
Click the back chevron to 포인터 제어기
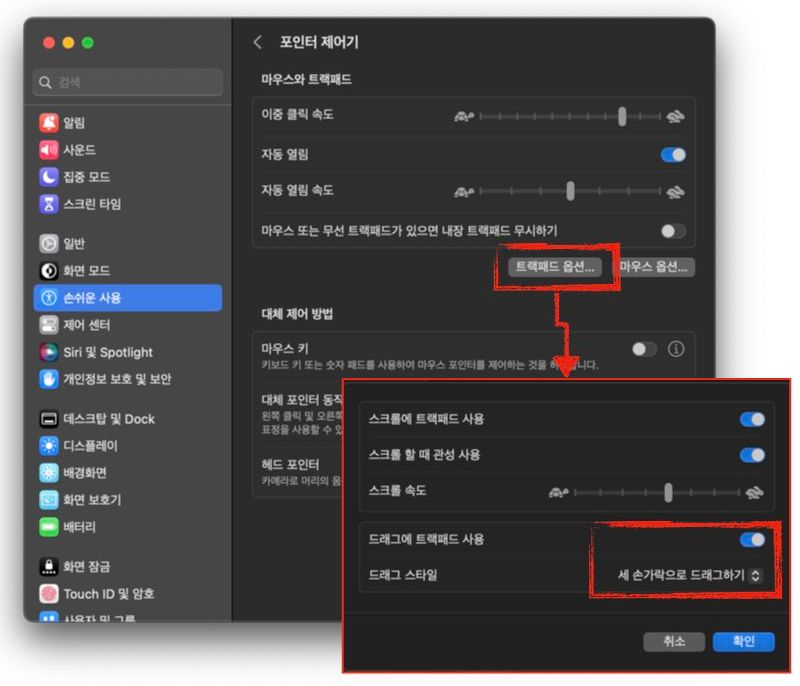(258, 42)
